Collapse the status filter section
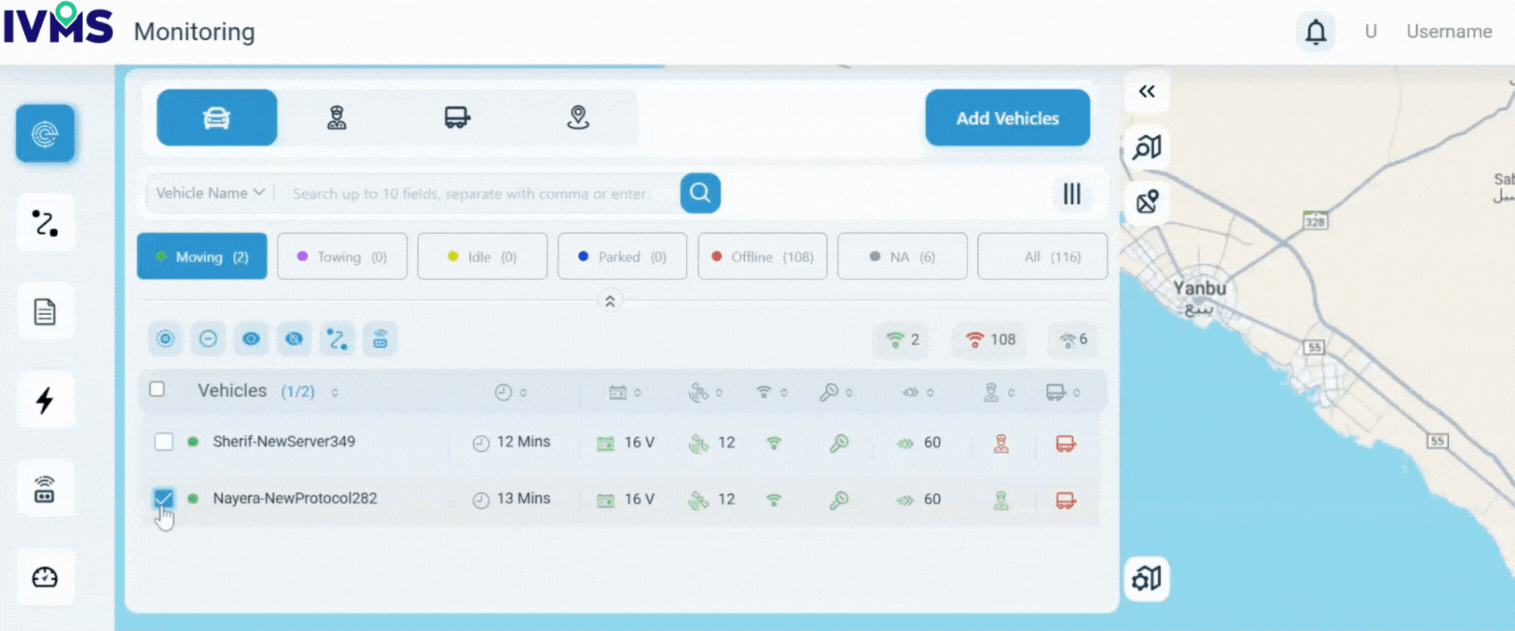 [x=610, y=301]
